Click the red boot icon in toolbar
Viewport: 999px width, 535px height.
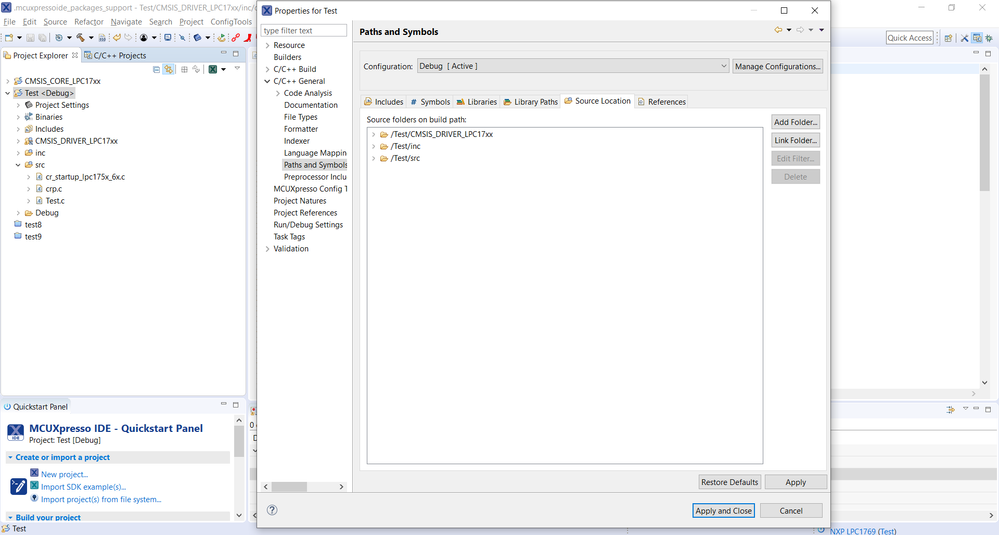pyautogui.click(x=248, y=38)
